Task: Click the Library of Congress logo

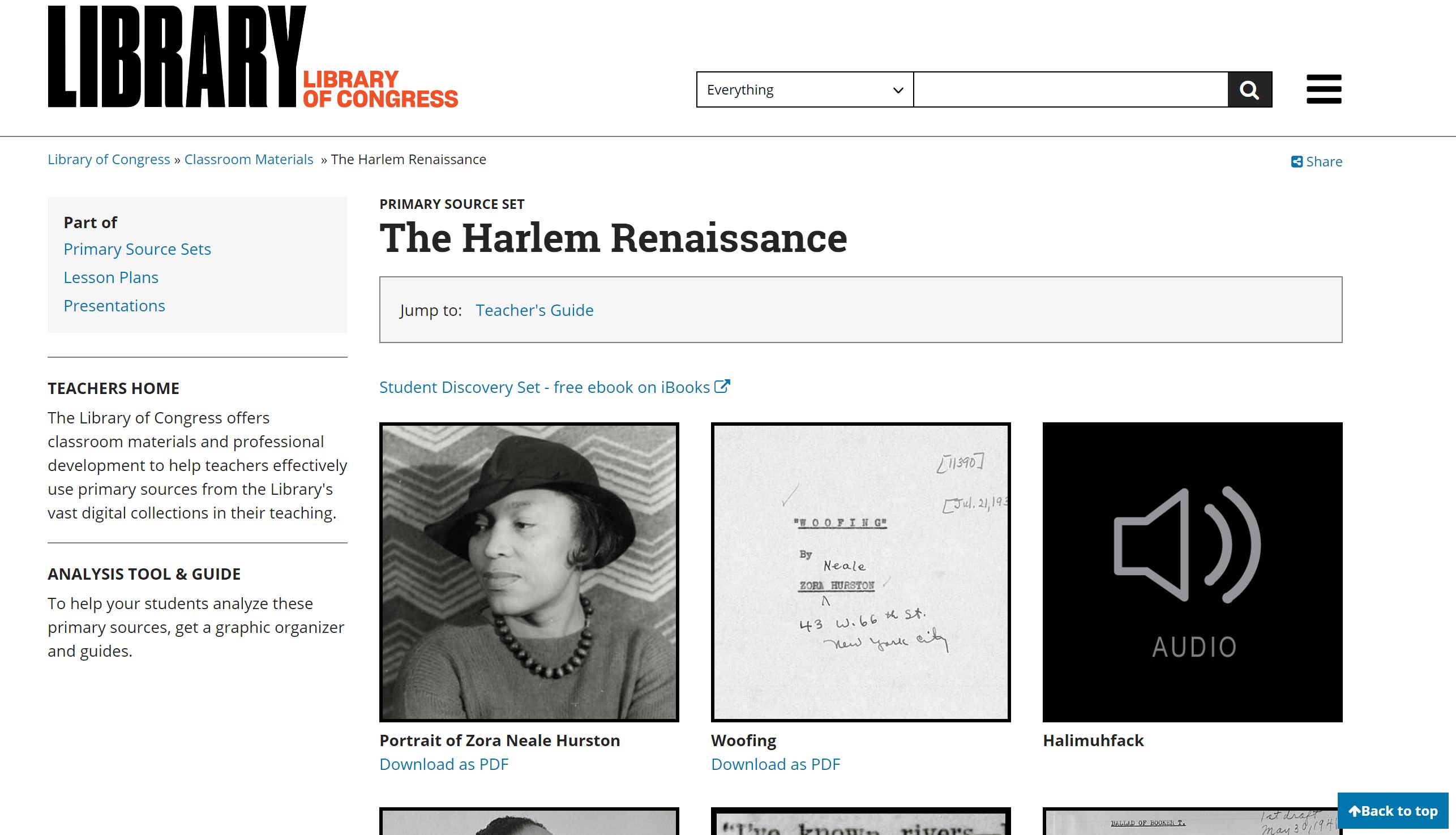Action: point(253,56)
